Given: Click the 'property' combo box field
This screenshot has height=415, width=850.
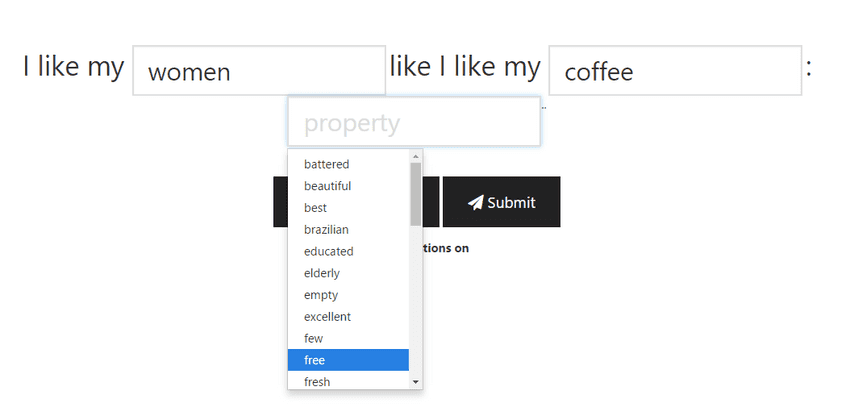Looking at the screenshot, I should tap(414, 123).
